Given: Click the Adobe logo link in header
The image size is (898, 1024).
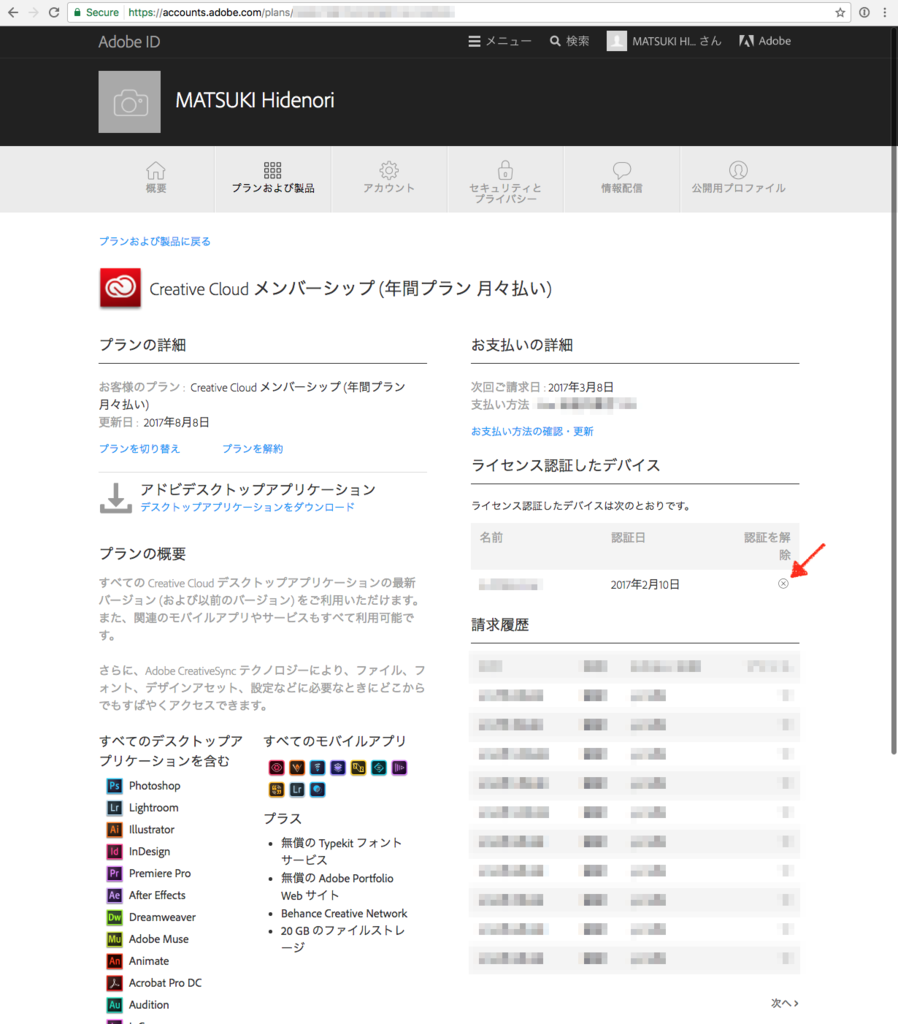Looking at the screenshot, I should pos(765,41).
